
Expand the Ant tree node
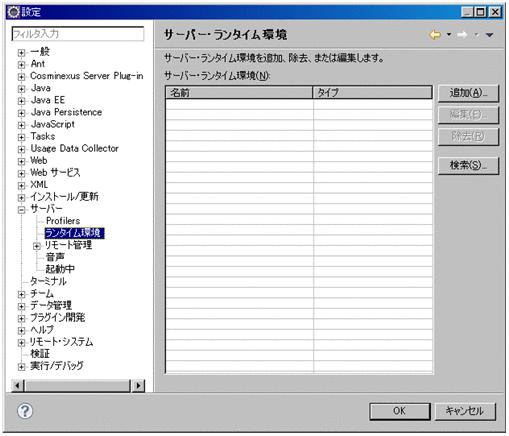point(21,65)
